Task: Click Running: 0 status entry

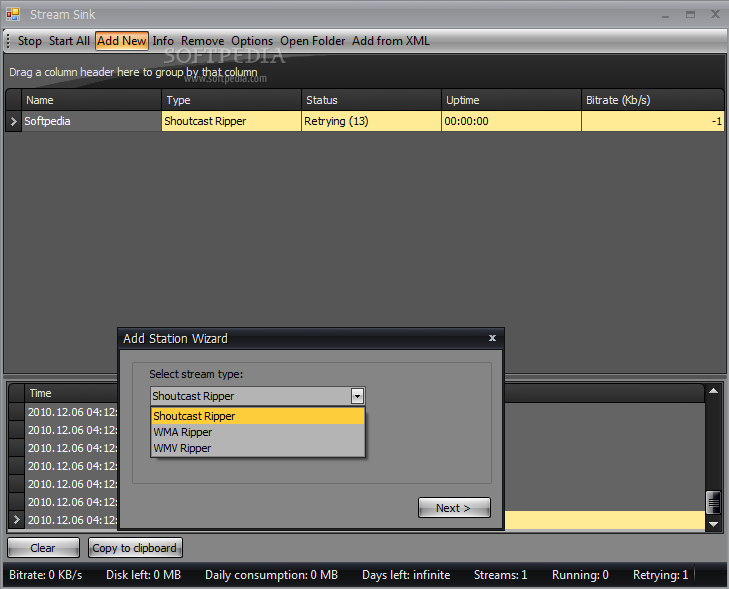Action: pos(580,575)
